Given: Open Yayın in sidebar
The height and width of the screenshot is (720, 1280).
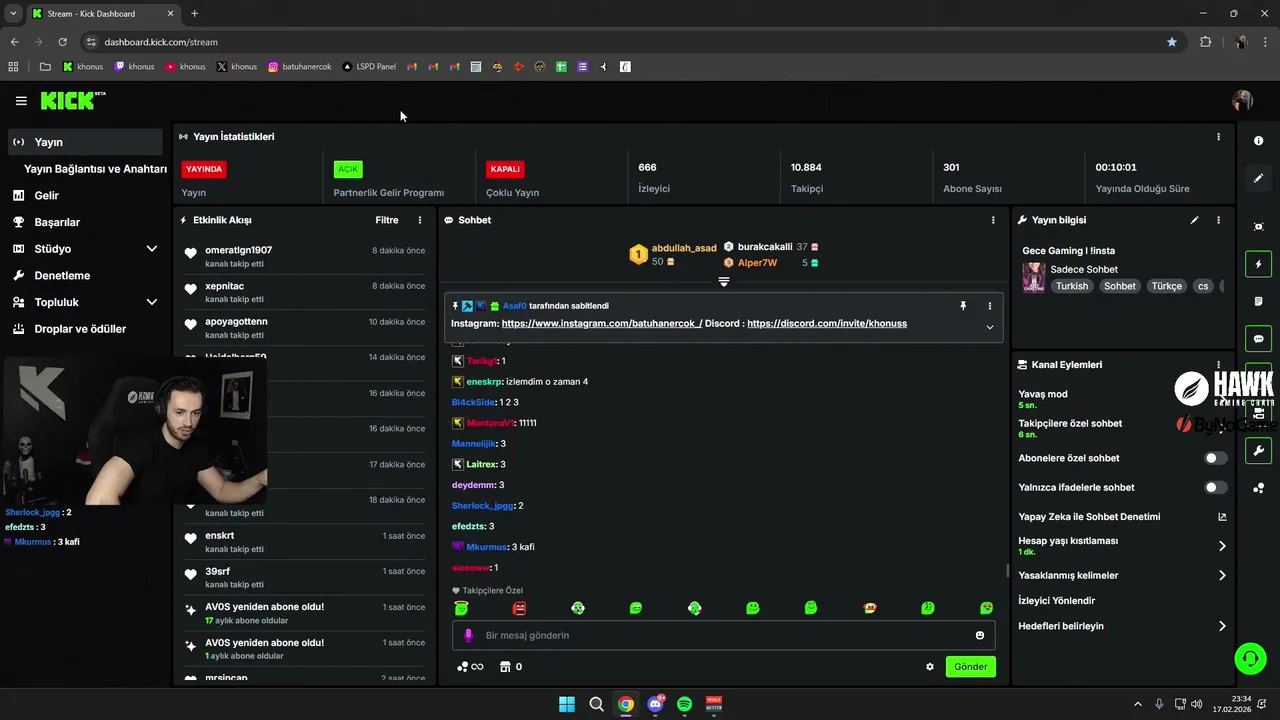Looking at the screenshot, I should coord(84,142).
